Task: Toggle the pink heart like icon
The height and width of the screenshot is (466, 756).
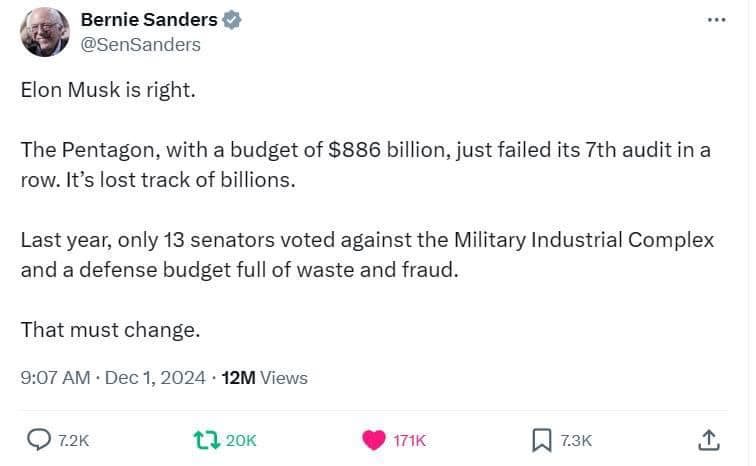Action: click(x=373, y=440)
